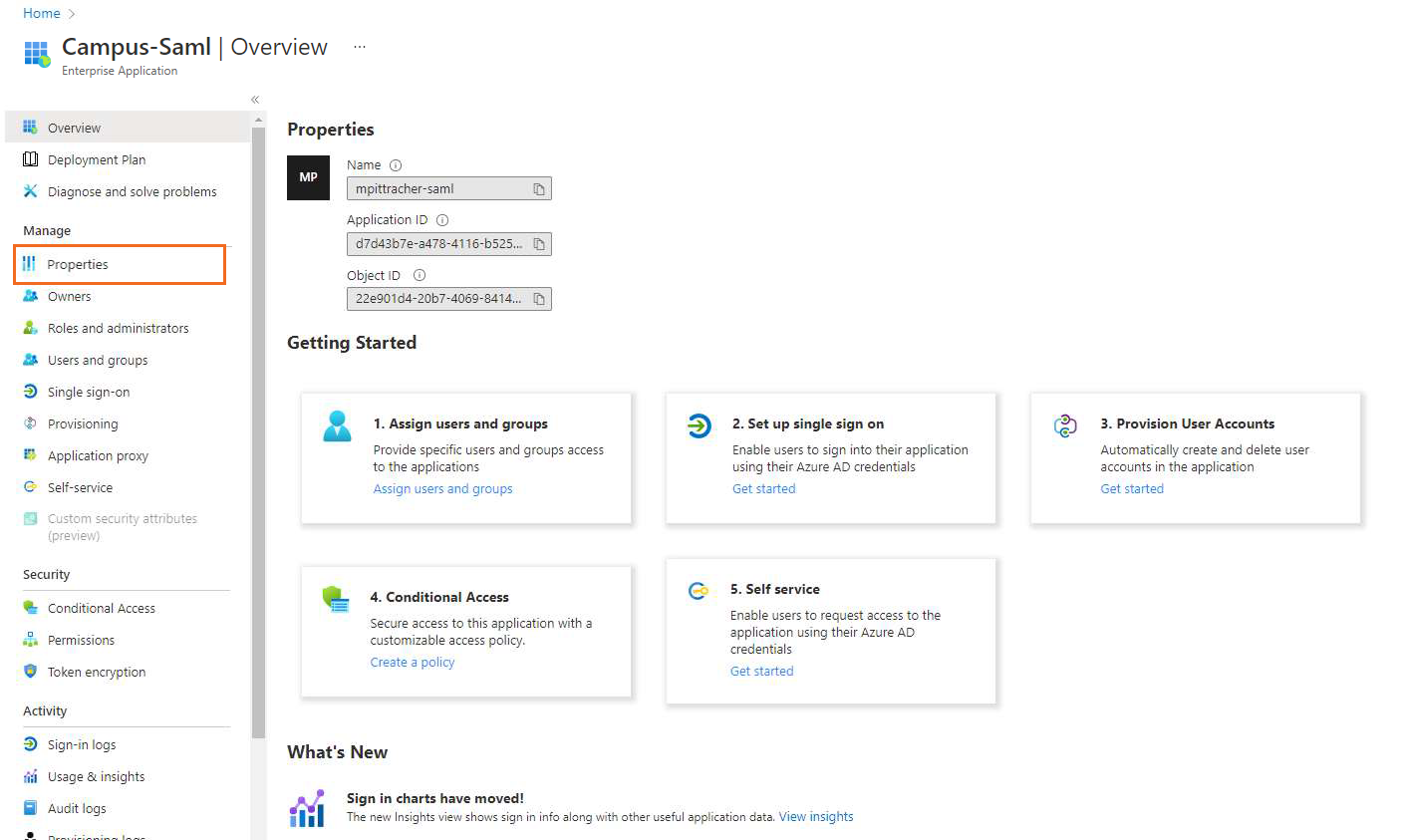Click the MP application logo tile
The image size is (1404, 840).
tap(308, 177)
